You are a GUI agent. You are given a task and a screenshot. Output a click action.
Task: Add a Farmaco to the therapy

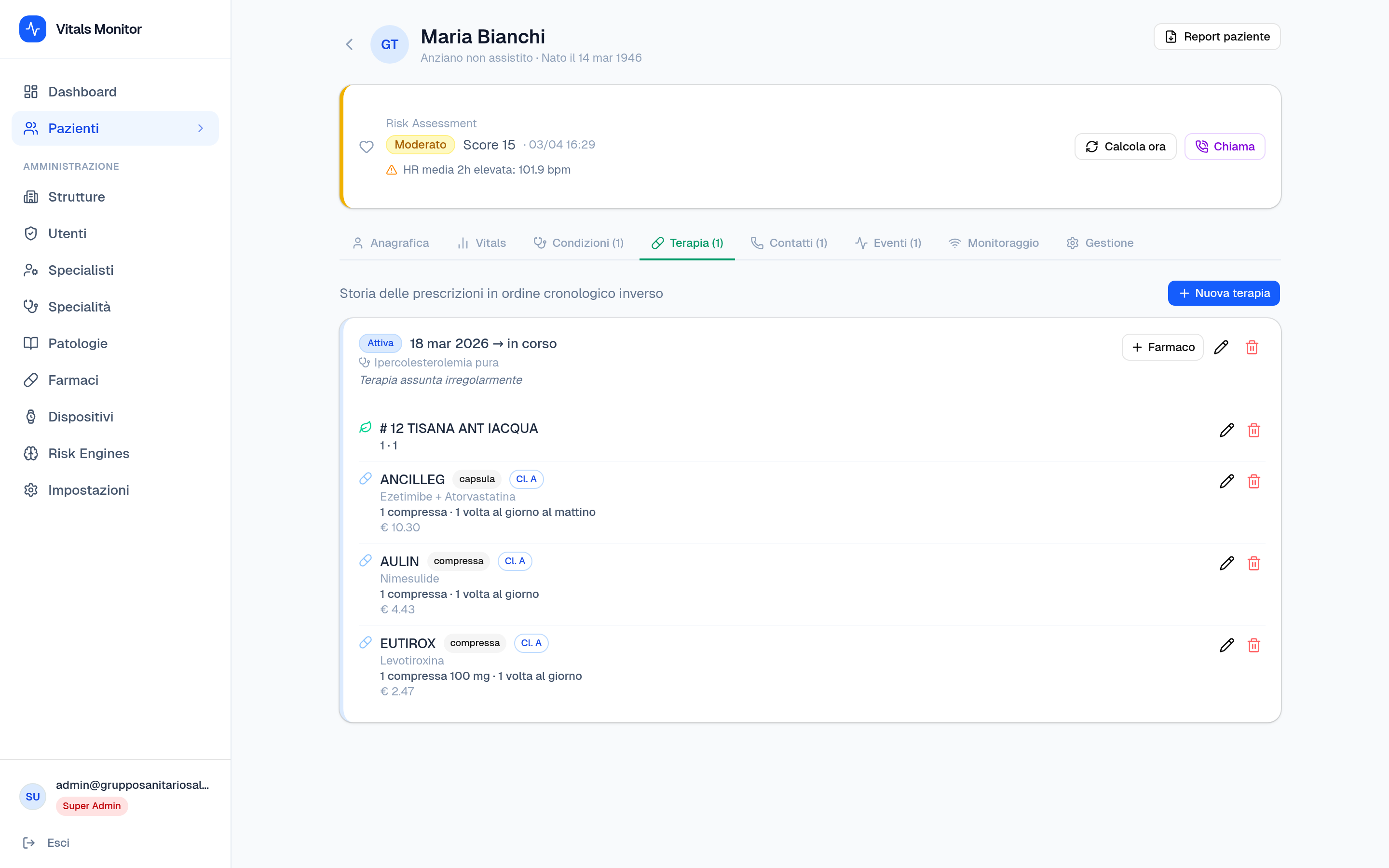(x=1162, y=347)
